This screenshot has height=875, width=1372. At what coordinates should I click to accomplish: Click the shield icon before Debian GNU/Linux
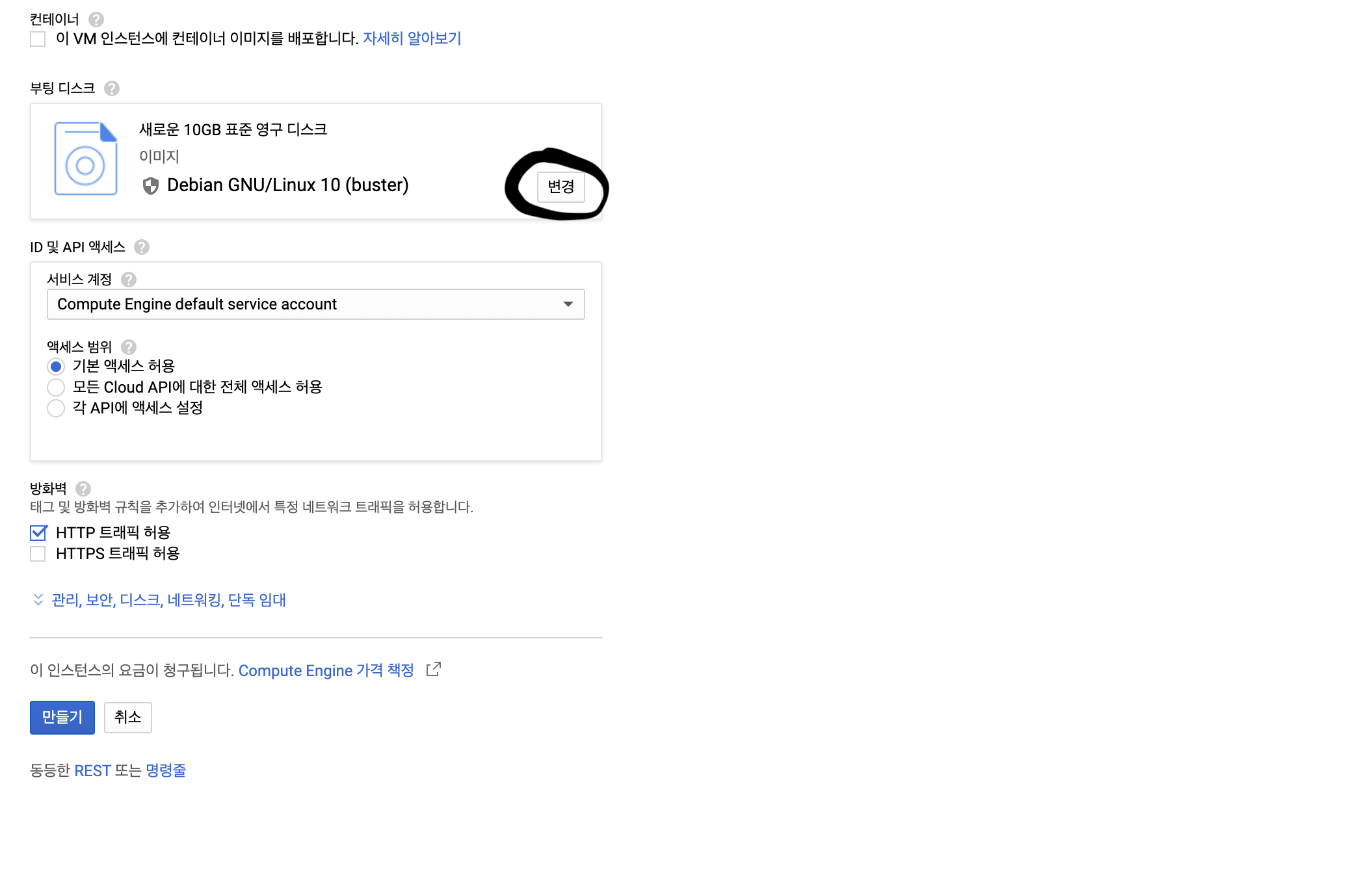click(x=150, y=186)
